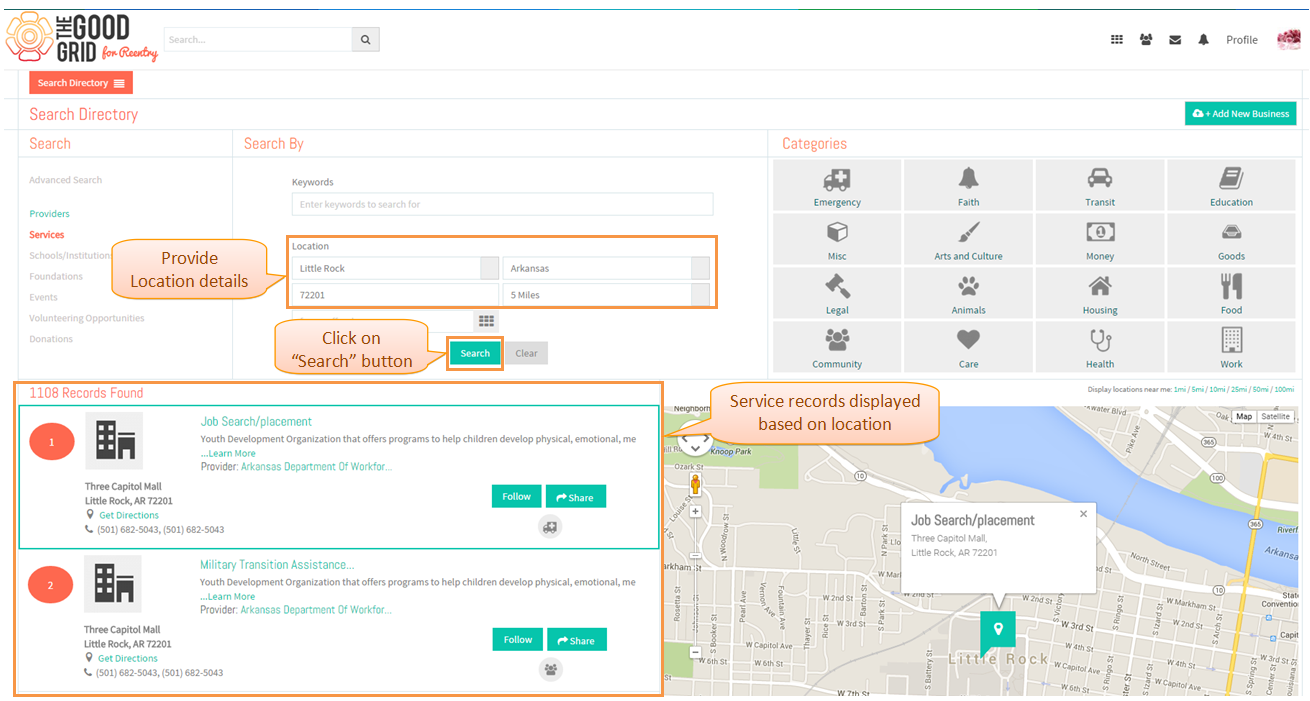The height and width of the screenshot is (701, 1310).
Task: Select Donations in the search sidebar
Action: pyautogui.click(x=51, y=339)
